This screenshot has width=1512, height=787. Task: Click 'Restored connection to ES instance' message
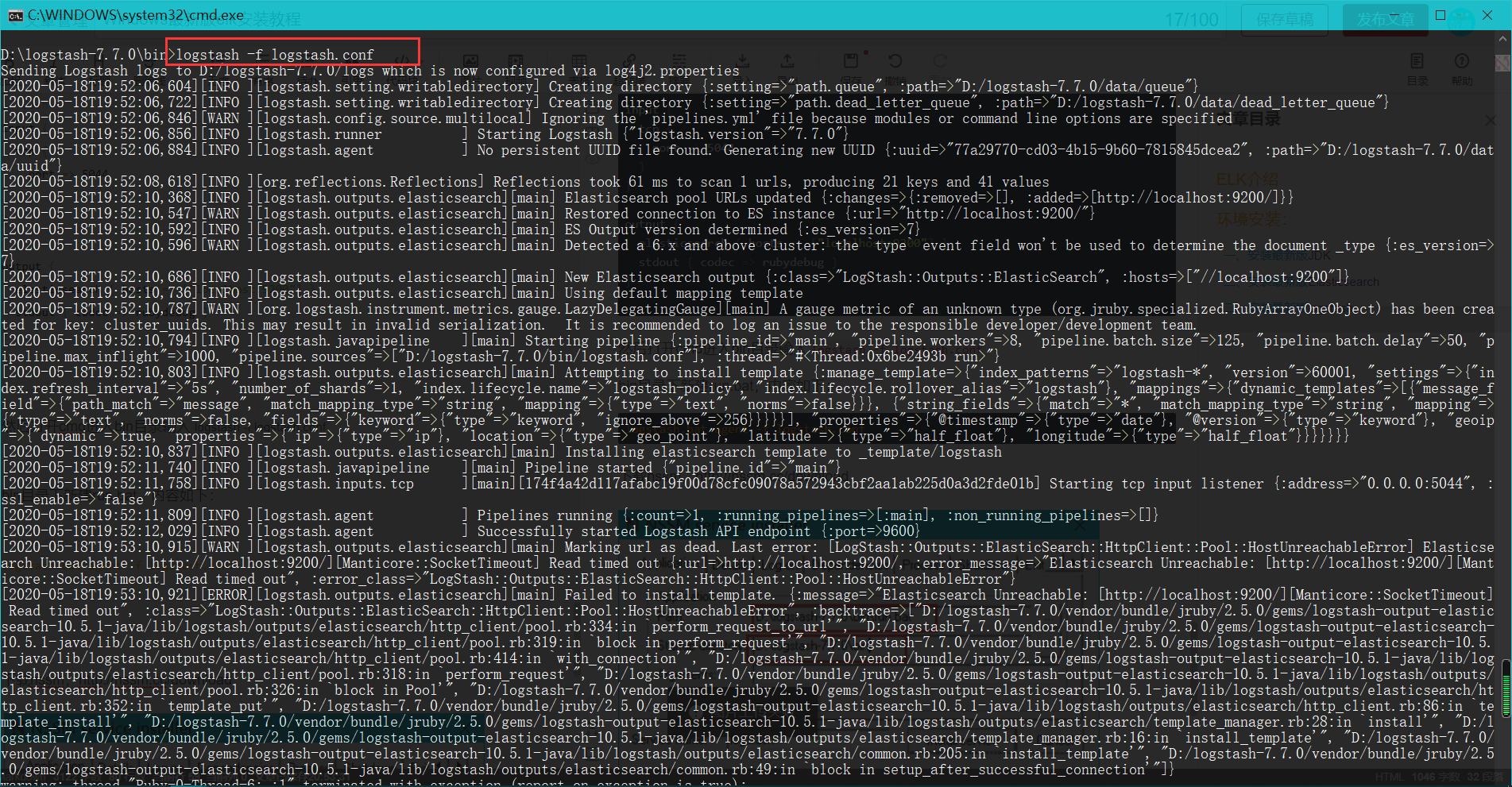click(x=700, y=214)
